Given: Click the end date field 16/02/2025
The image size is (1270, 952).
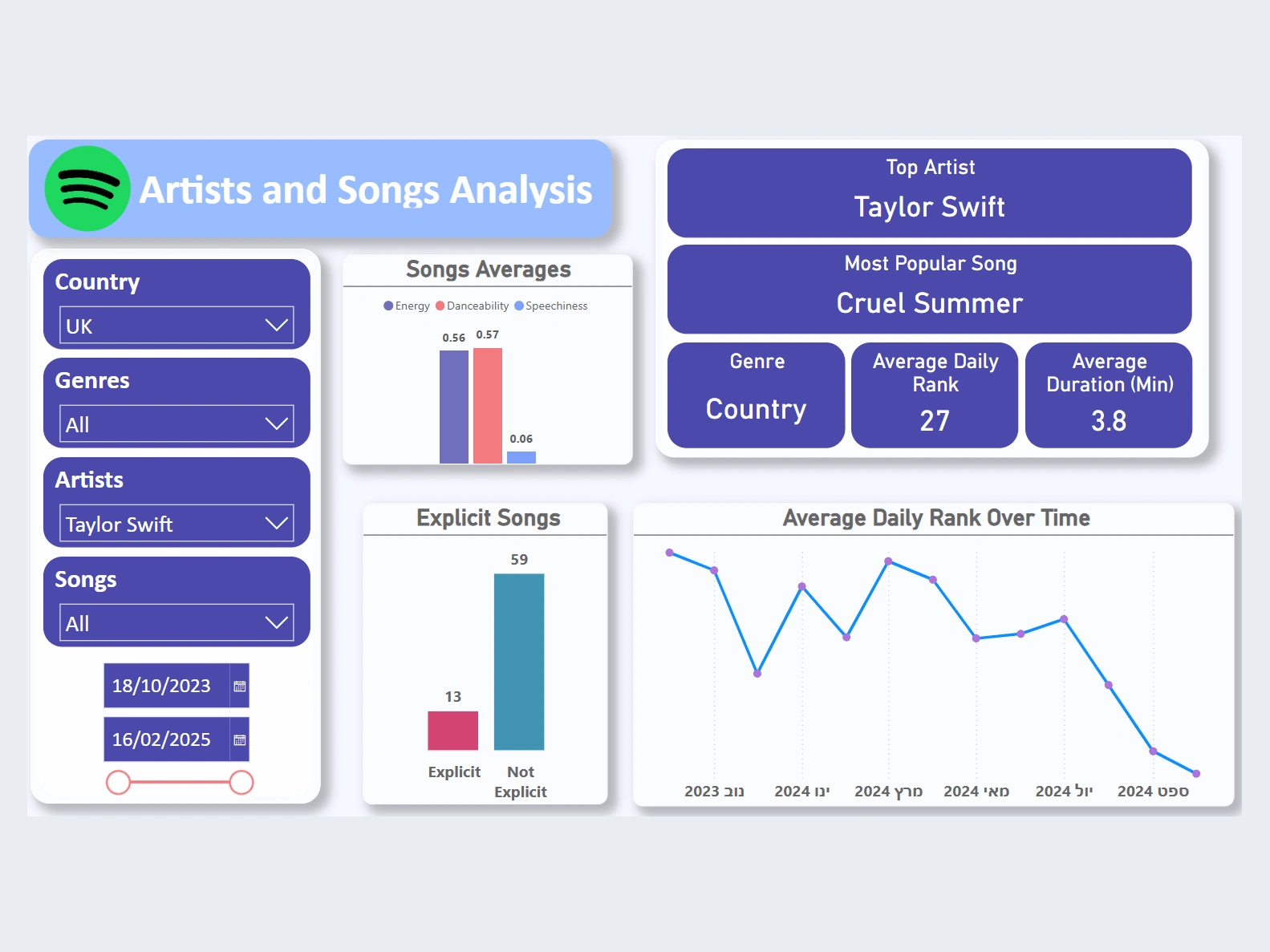Looking at the screenshot, I should pos(167,739).
